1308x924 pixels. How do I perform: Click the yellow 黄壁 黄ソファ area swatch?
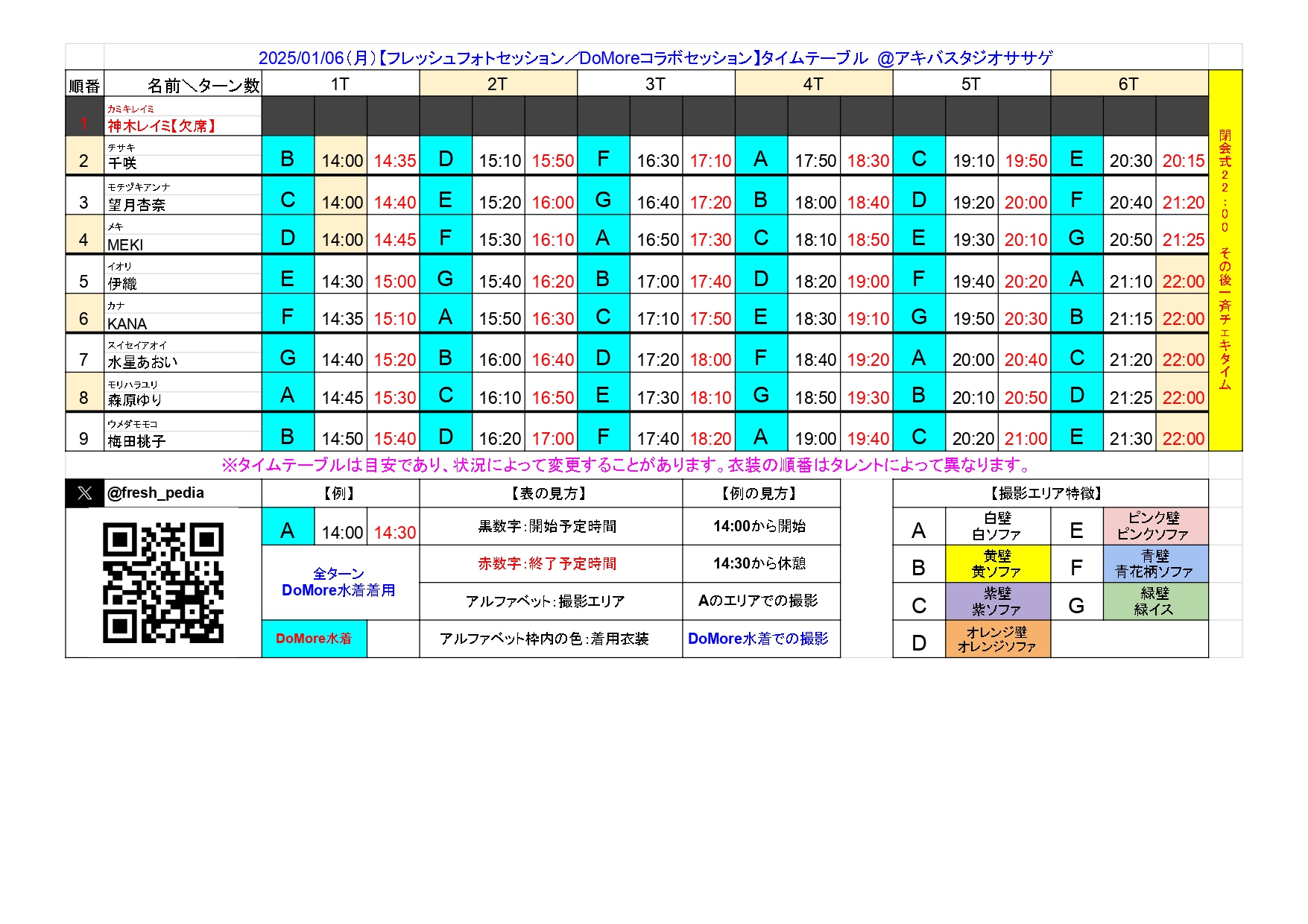pos(997,564)
